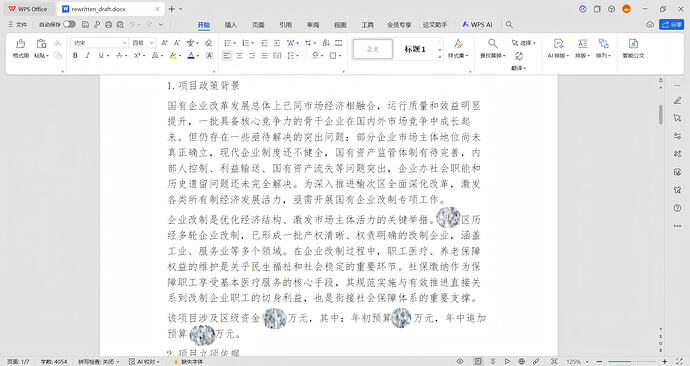Click the ribbon search magnifier icon

click(509, 25)
